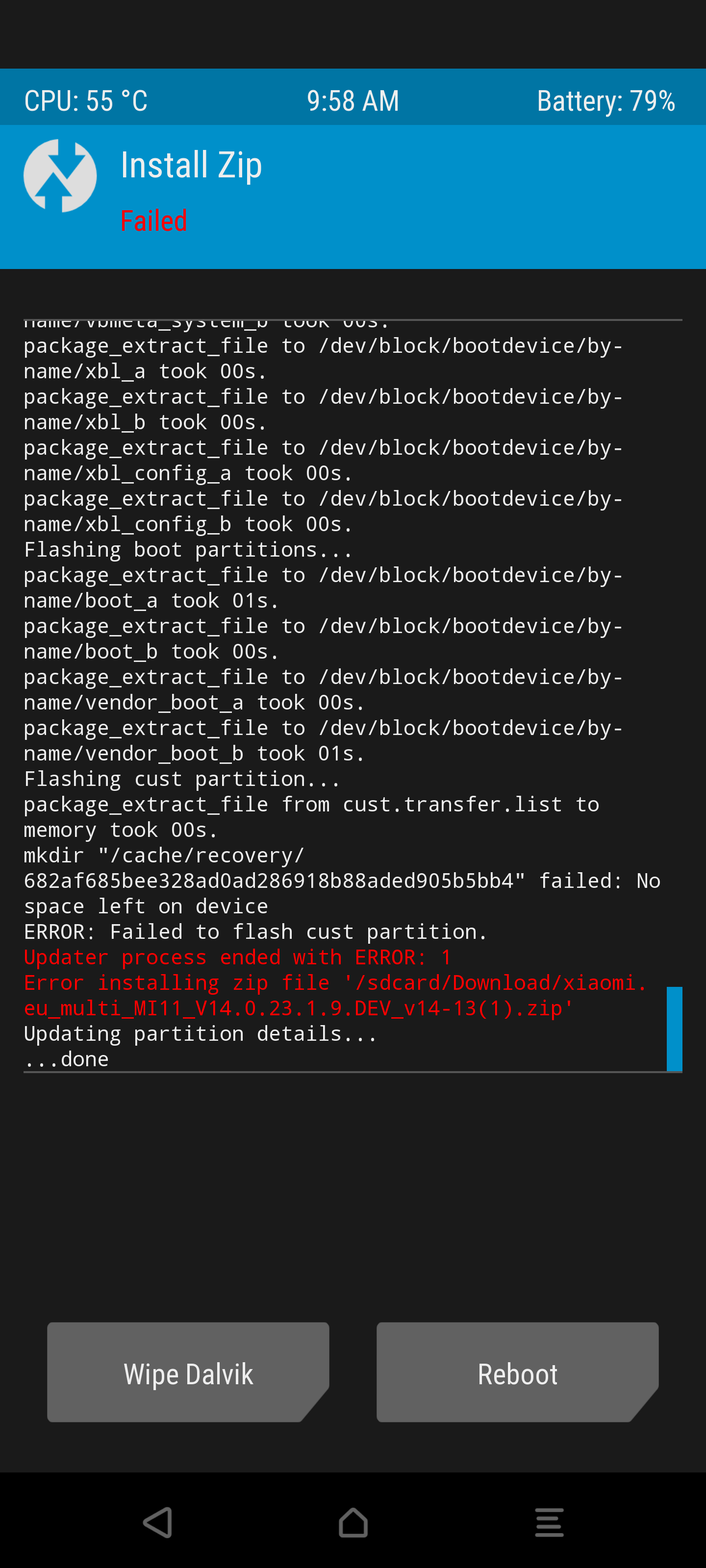Tap the 'Flashing boot partitions...' log line

(x=188, y=550)
